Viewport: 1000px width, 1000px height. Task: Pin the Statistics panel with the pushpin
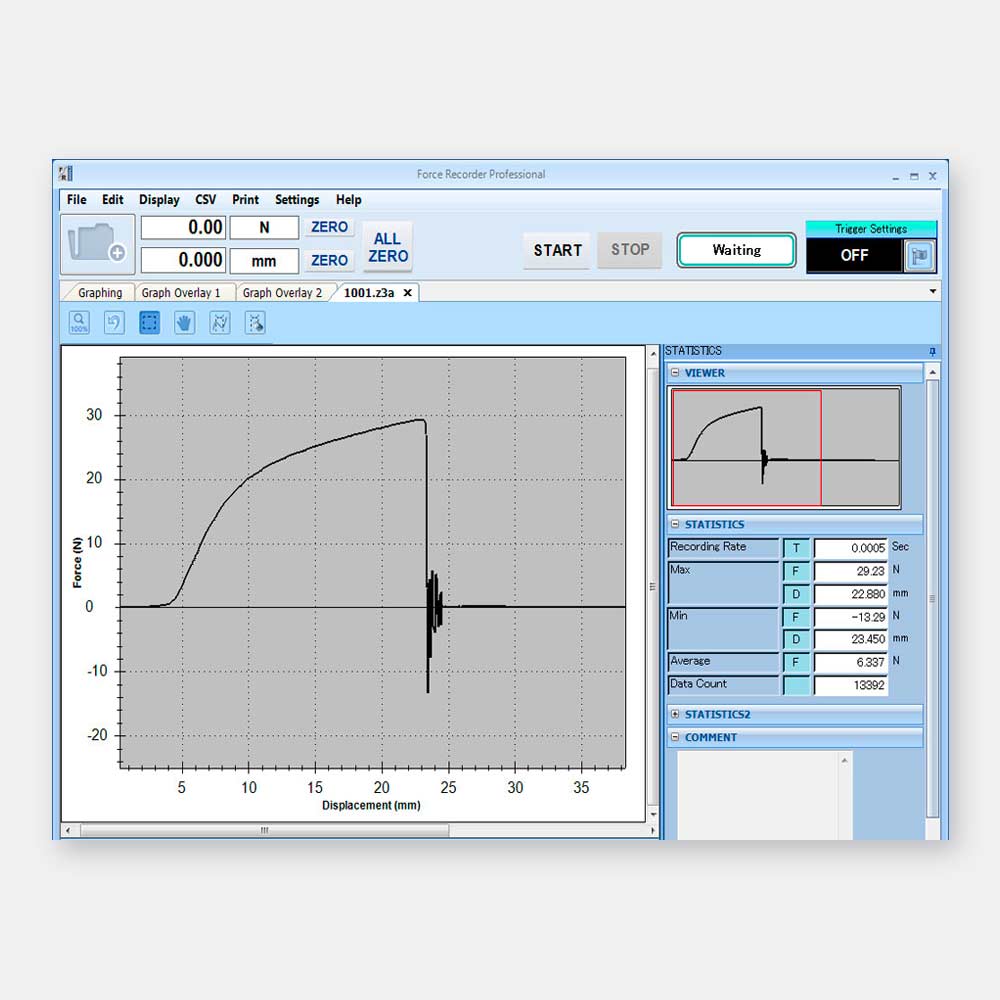[932, 351]
